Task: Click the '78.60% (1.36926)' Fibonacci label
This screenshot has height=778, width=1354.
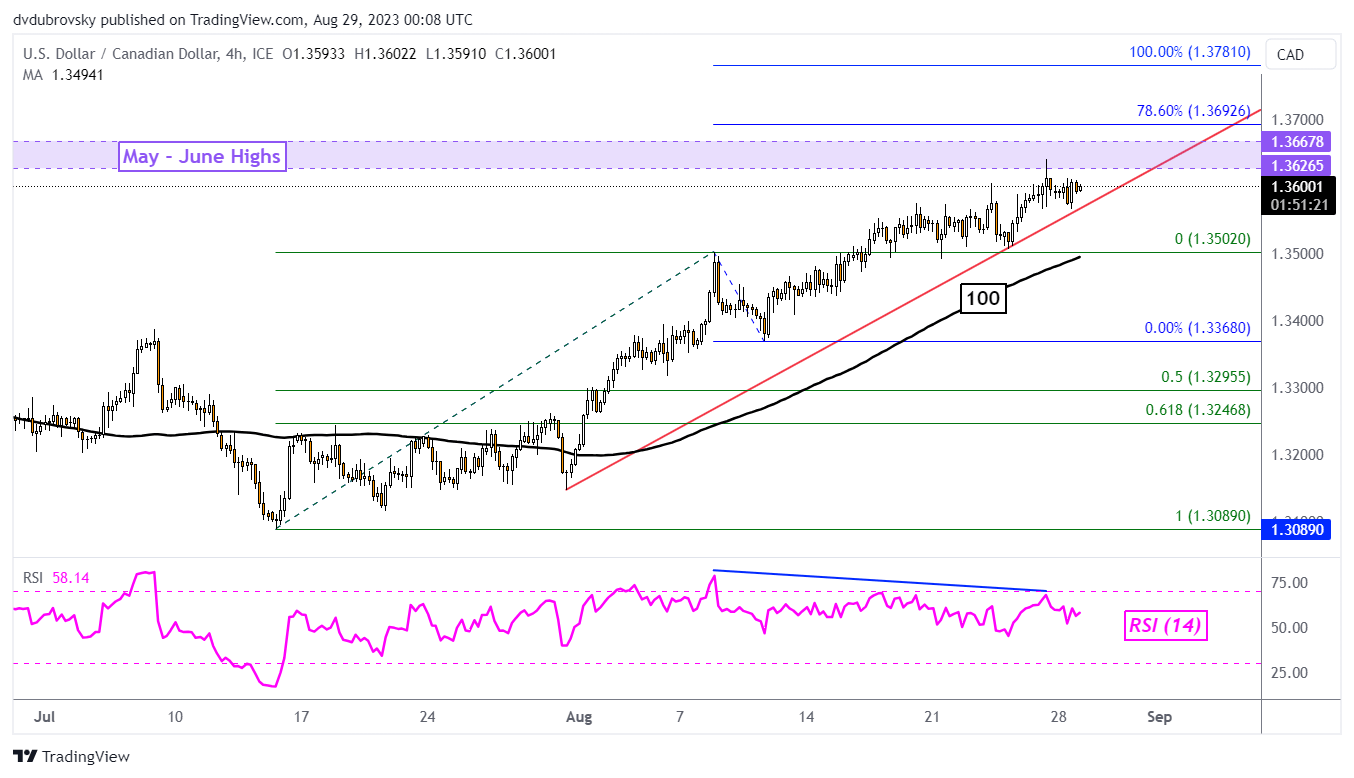Action: point(1194,111)
